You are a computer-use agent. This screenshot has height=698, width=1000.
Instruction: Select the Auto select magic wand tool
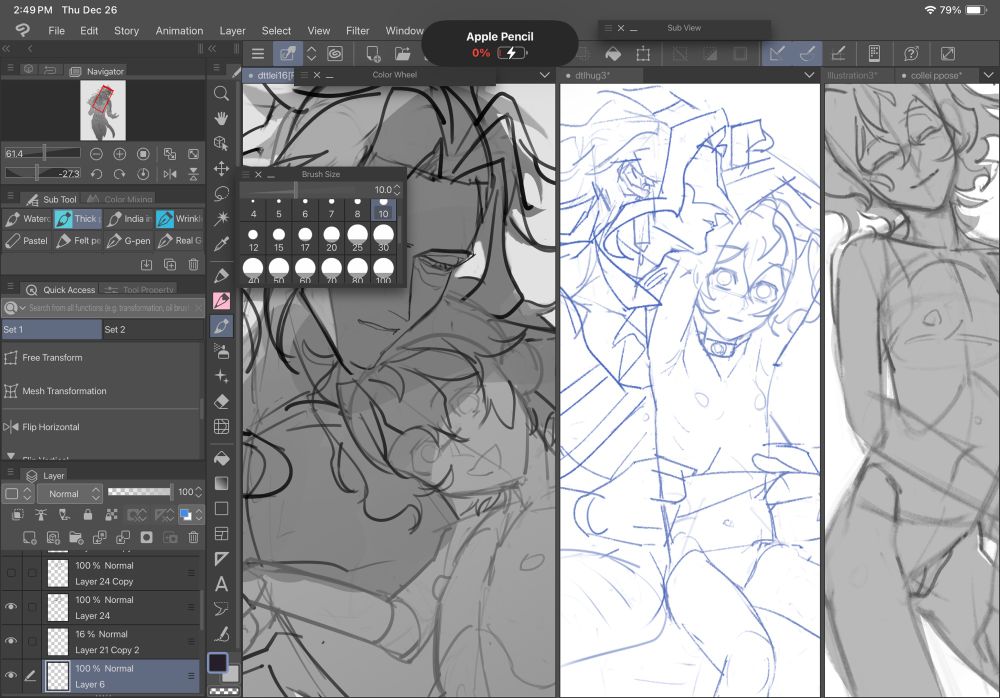(x=221, y=218)
